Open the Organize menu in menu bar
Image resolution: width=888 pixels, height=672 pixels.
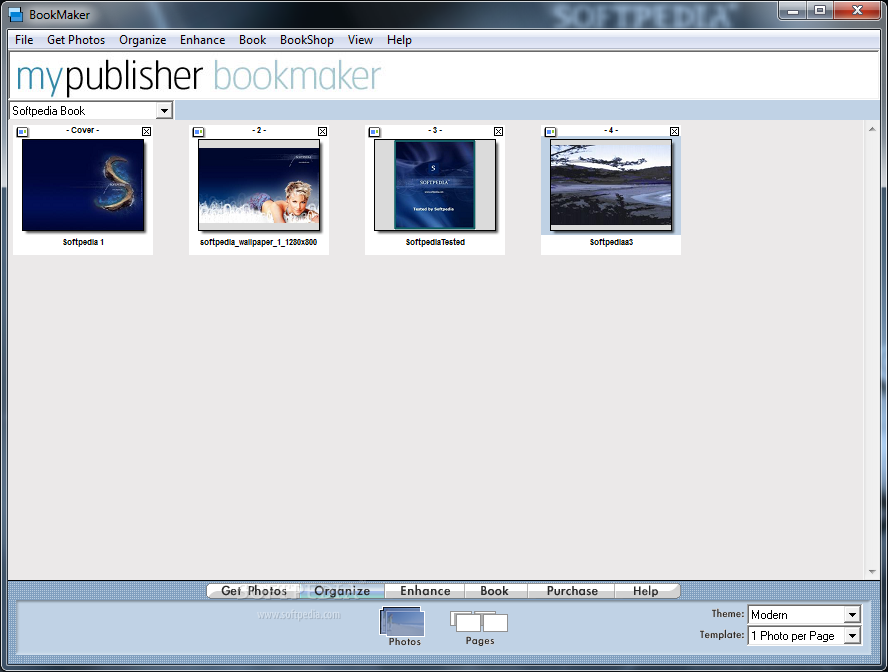pyautogui.click(x=143, y=40)
